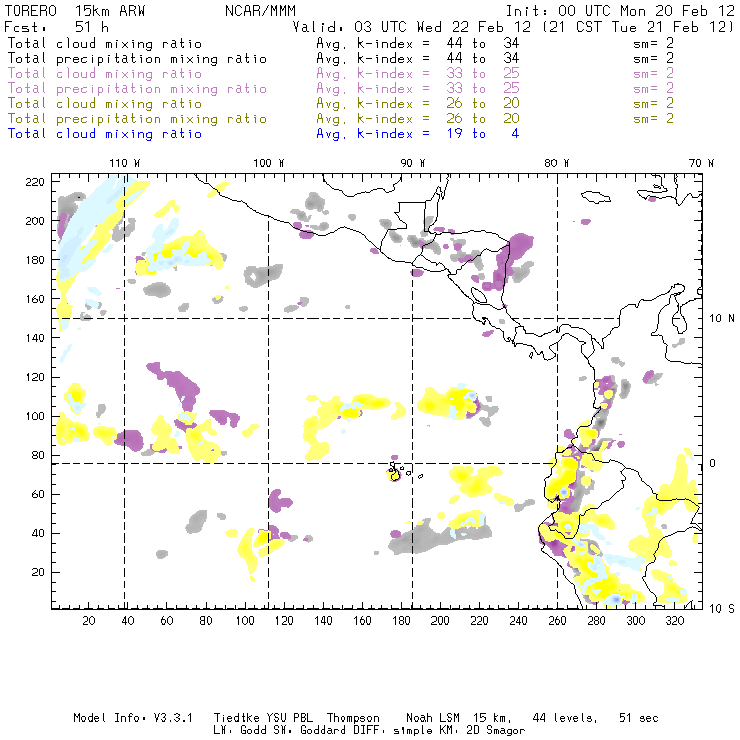
Task: Select the purple "Total cloud mixing ratio" legend line
Action: pos(105,74)
